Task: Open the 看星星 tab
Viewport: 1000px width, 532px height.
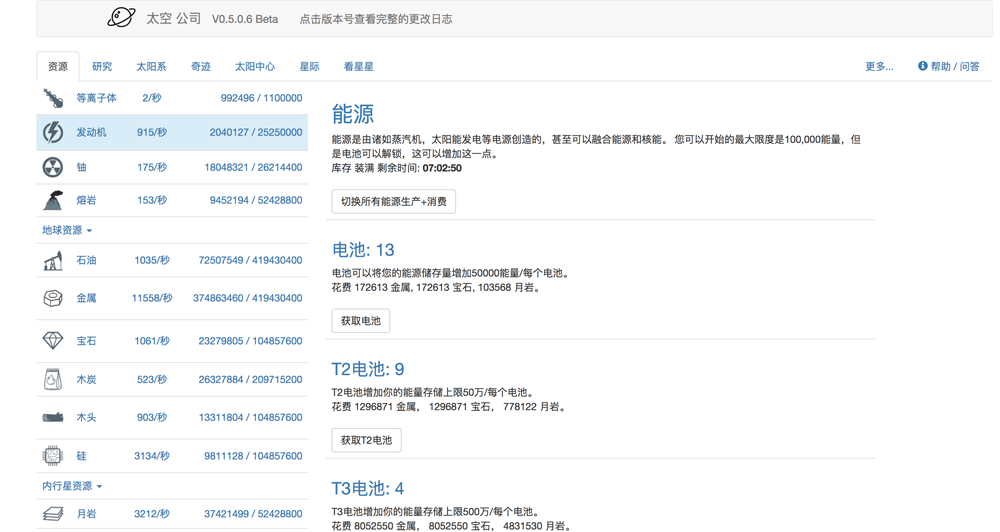Action: click(358, 66)
